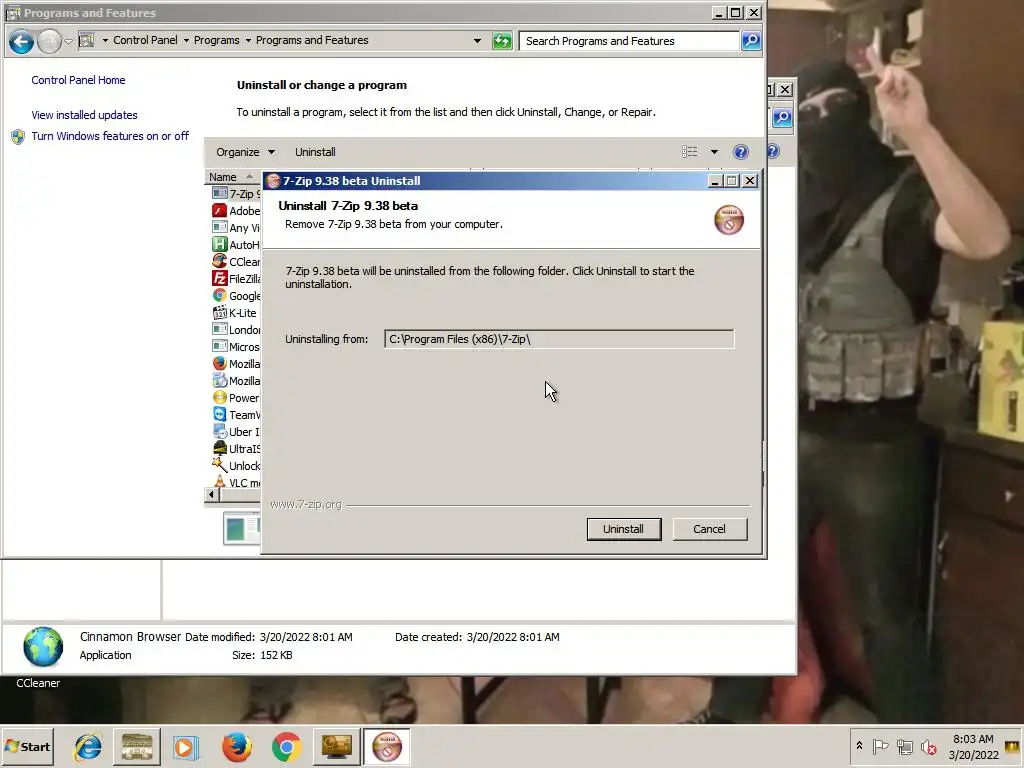This screenshot has height=768, width=1024.
Task: Click the Programs breadcrumb
Action: (x=216, y=40)
